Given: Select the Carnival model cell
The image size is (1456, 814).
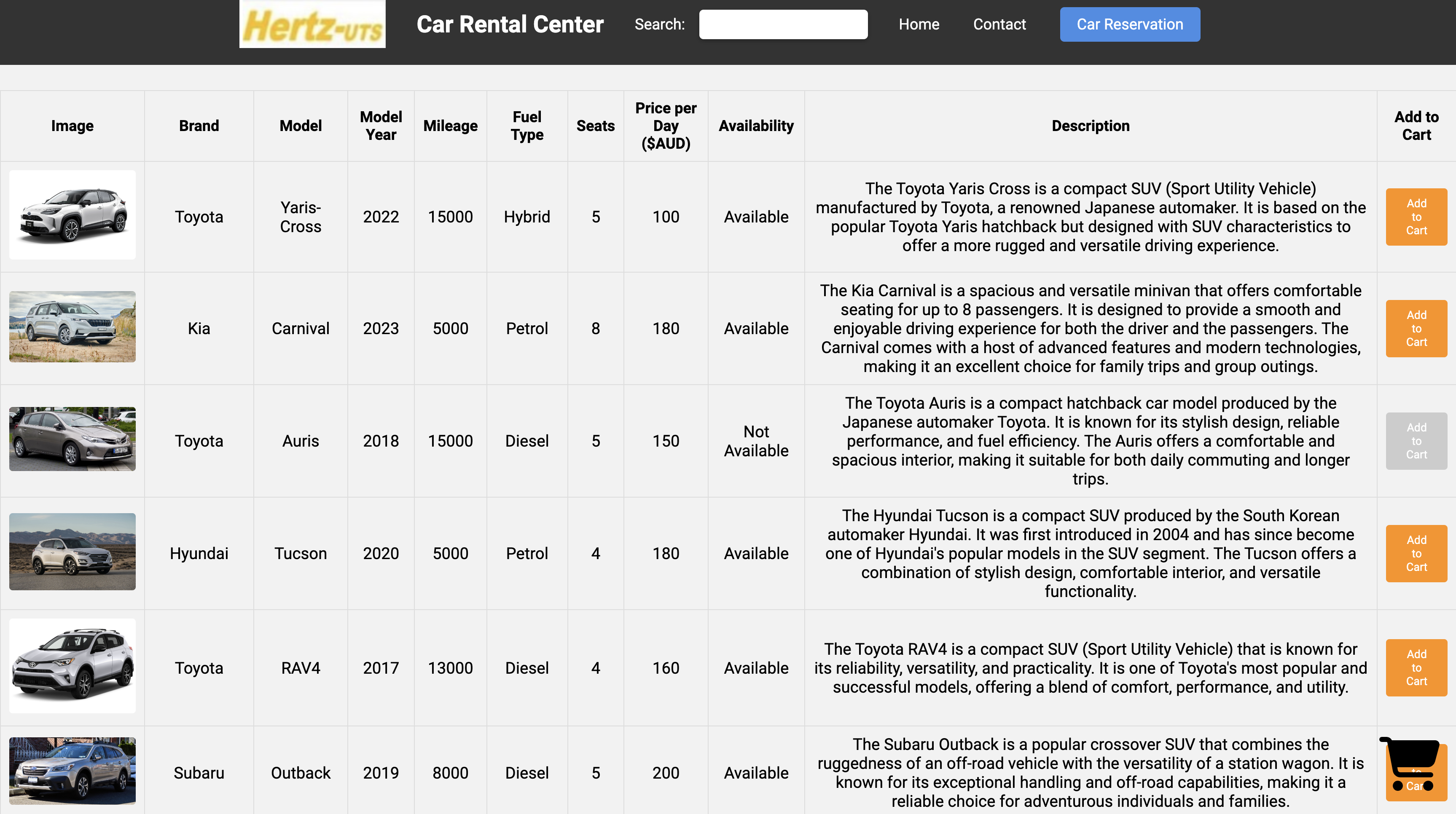Looking at the screenshot, I should pyautogui.click(x=301, y=329).
